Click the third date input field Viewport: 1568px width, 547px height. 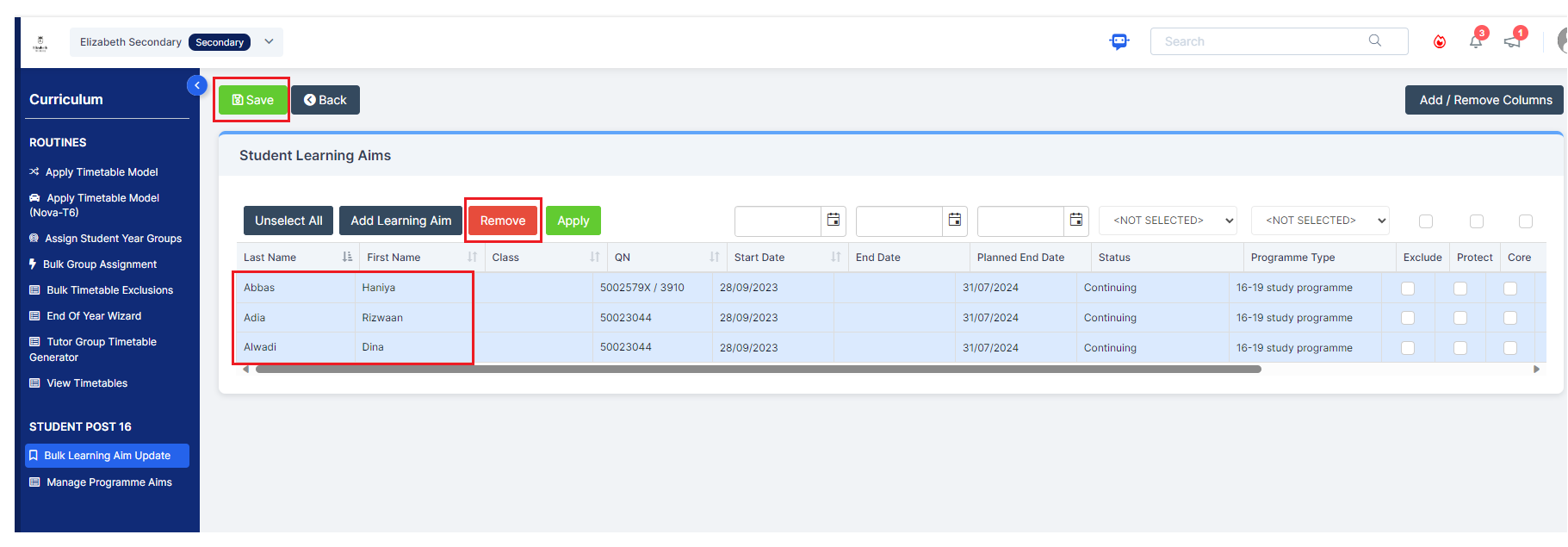point(1020,221)
